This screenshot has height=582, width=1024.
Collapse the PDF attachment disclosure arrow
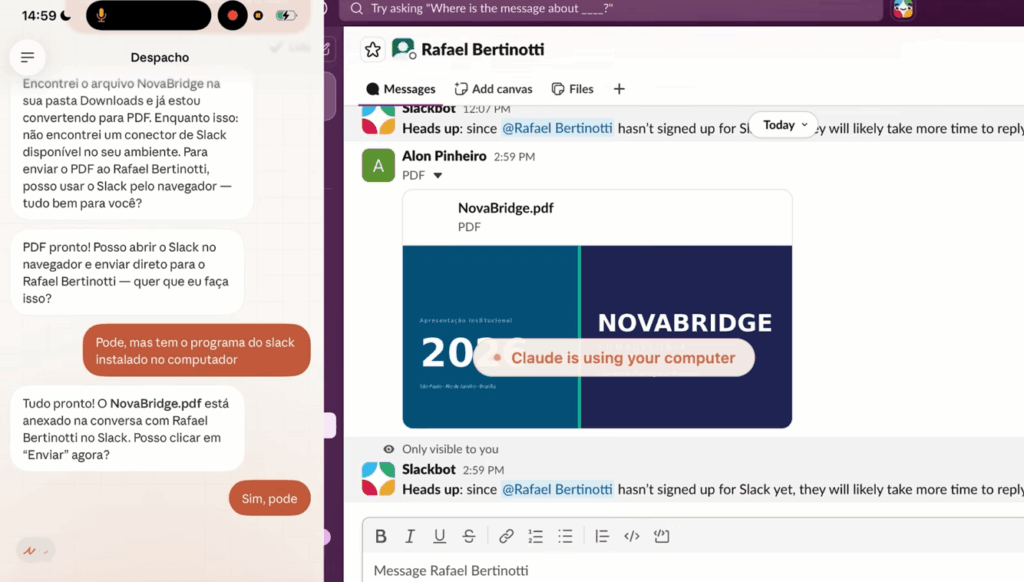pyautogui.click(x=438, y=175)
